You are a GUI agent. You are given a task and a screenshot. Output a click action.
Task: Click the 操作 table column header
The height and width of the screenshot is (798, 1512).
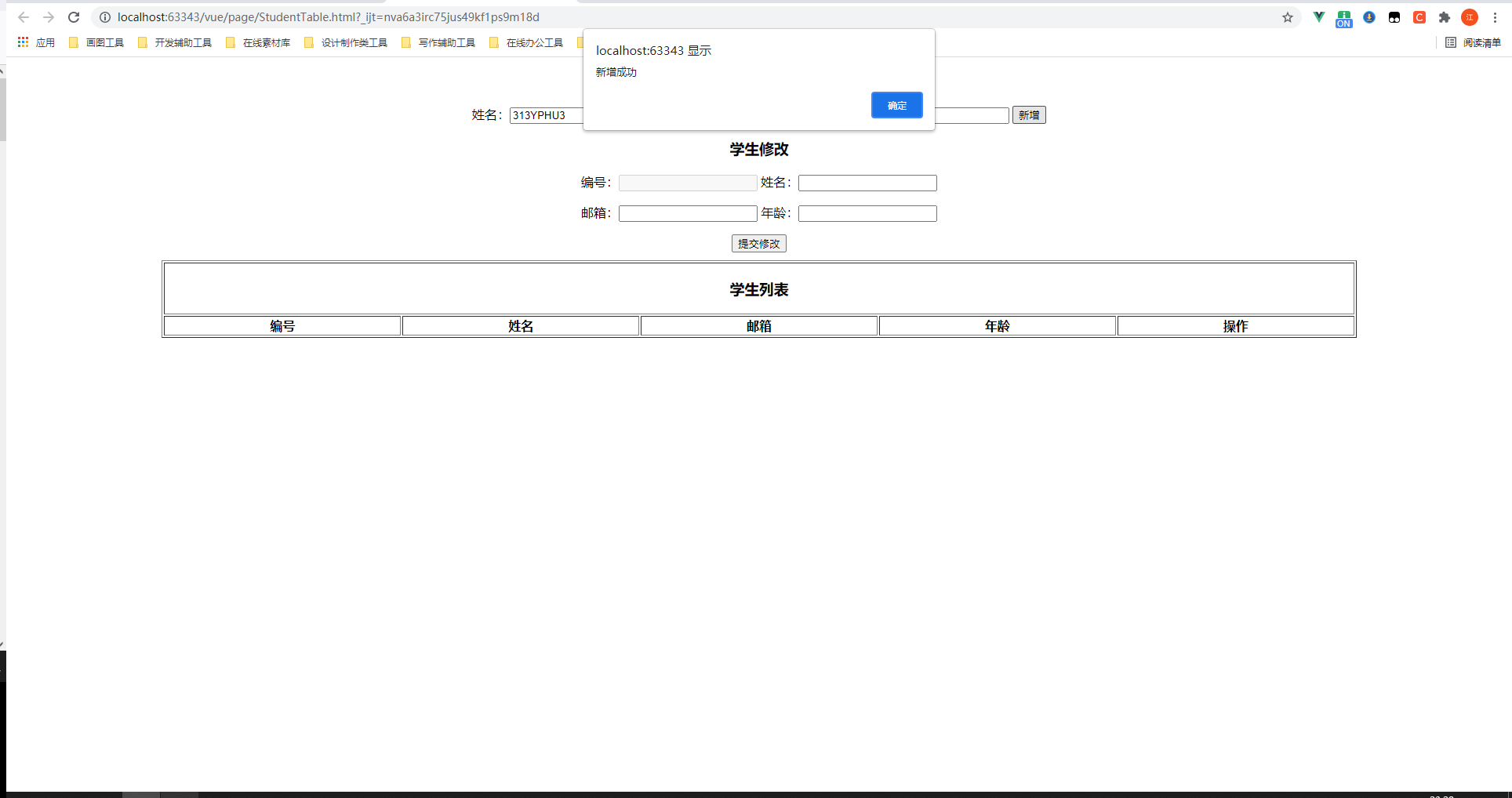(x=1236, y=326)
